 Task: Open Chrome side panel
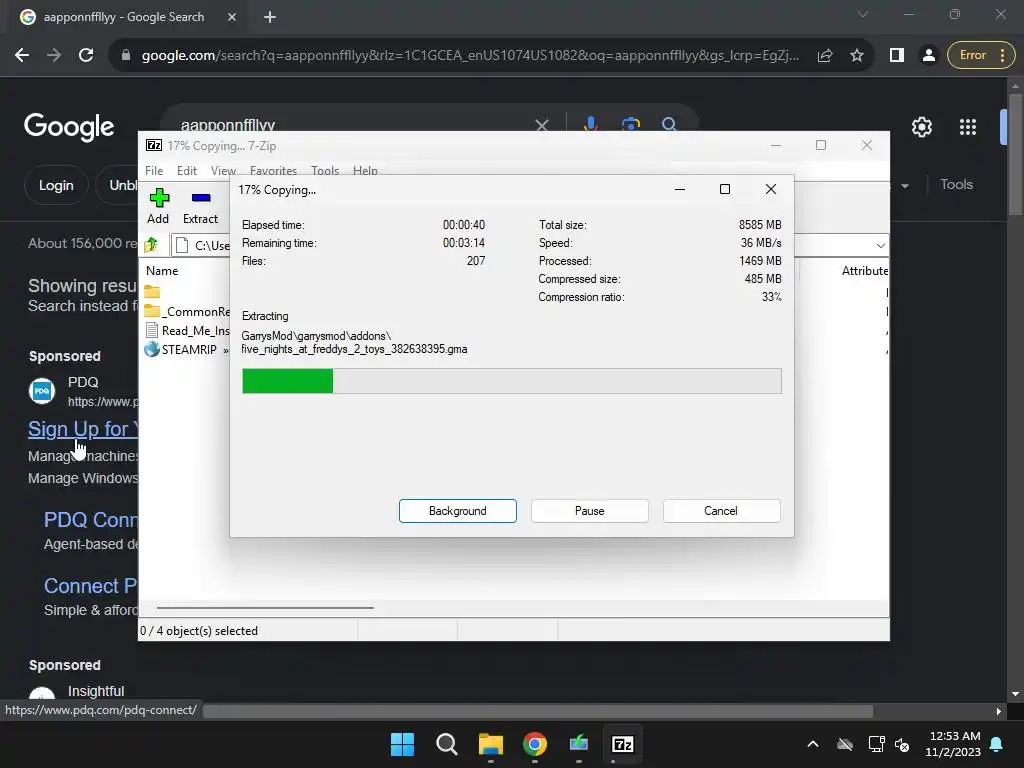pyautogui.click(x=897, y=56)
